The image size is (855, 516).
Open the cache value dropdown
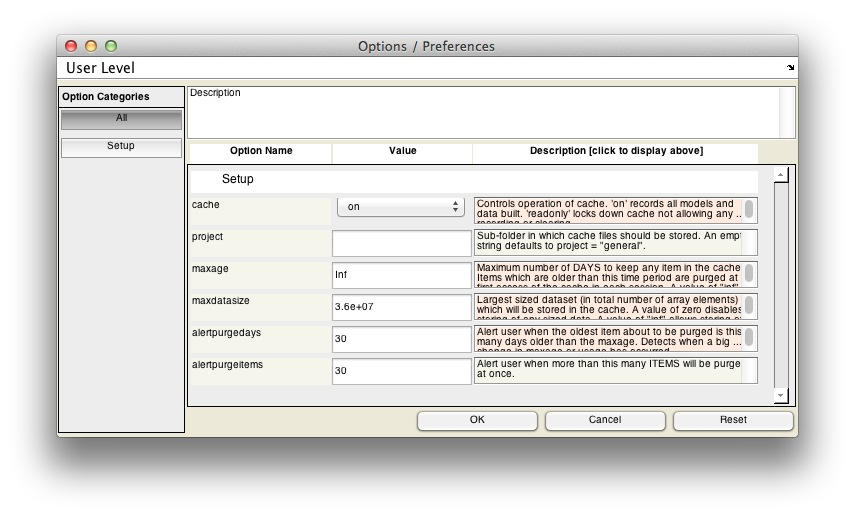click(x=401, y=207)
